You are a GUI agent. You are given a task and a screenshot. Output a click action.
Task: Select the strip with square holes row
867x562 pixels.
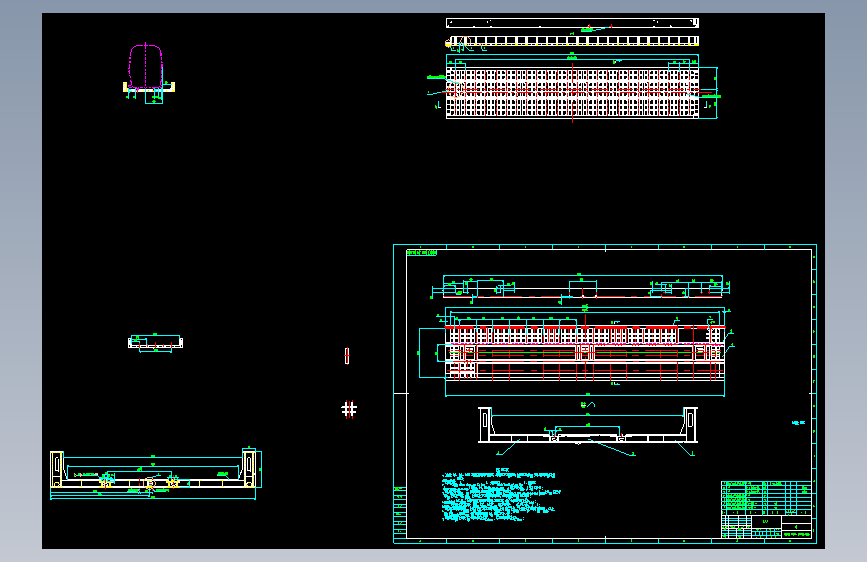point(572,41)
